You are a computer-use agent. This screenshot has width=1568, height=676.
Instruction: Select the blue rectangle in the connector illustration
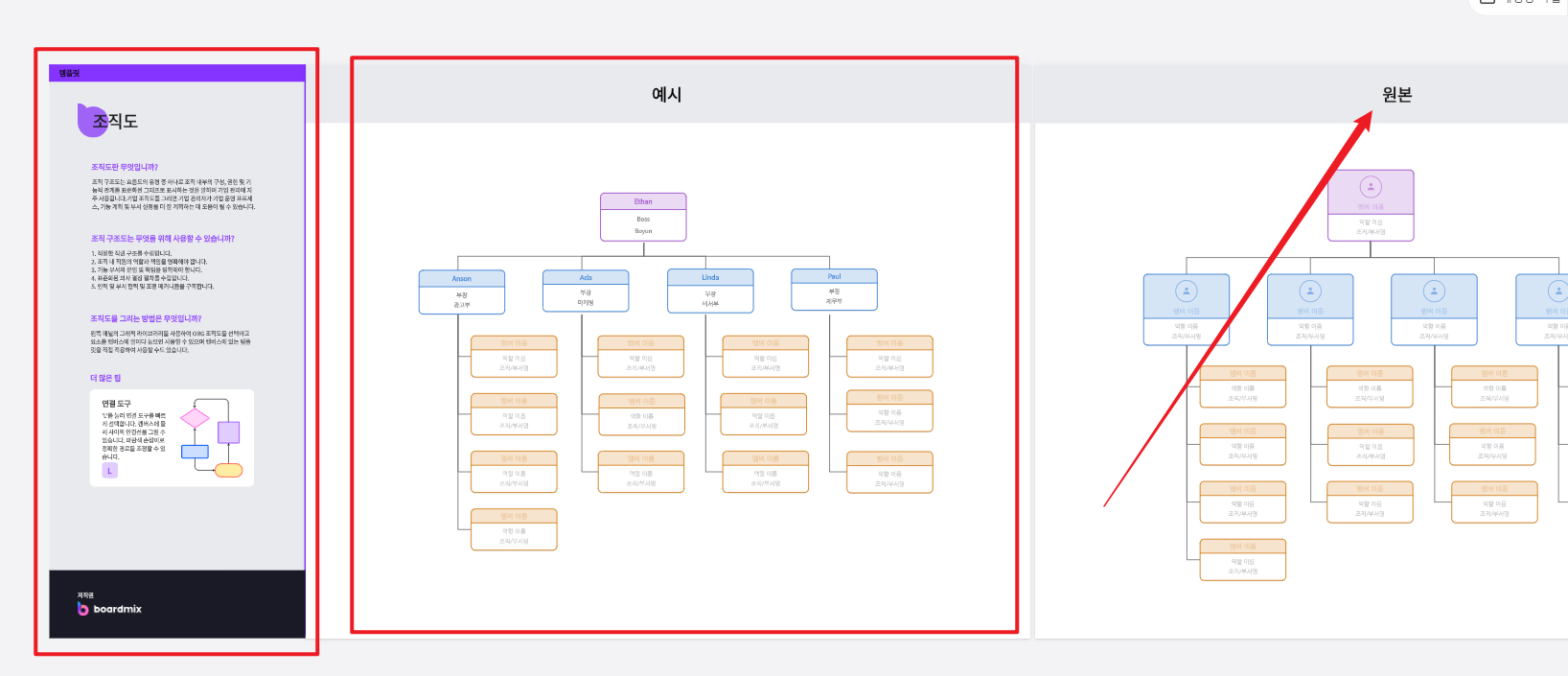click(x=195, y=452)
